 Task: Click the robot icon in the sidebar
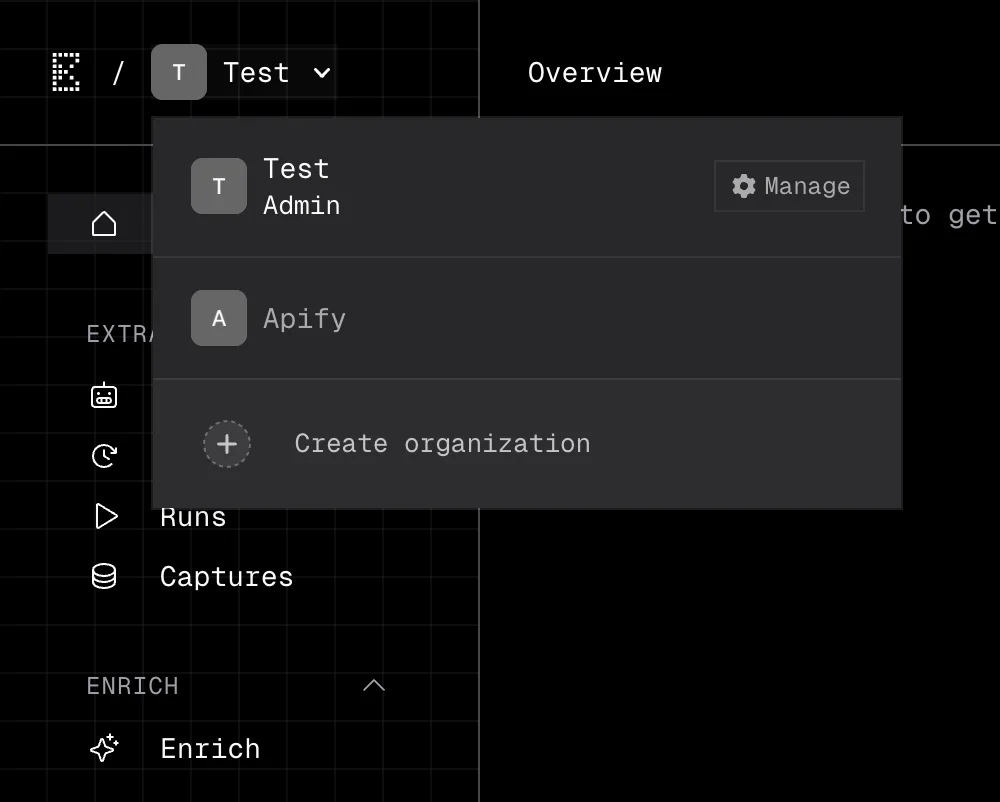(103, 396)
